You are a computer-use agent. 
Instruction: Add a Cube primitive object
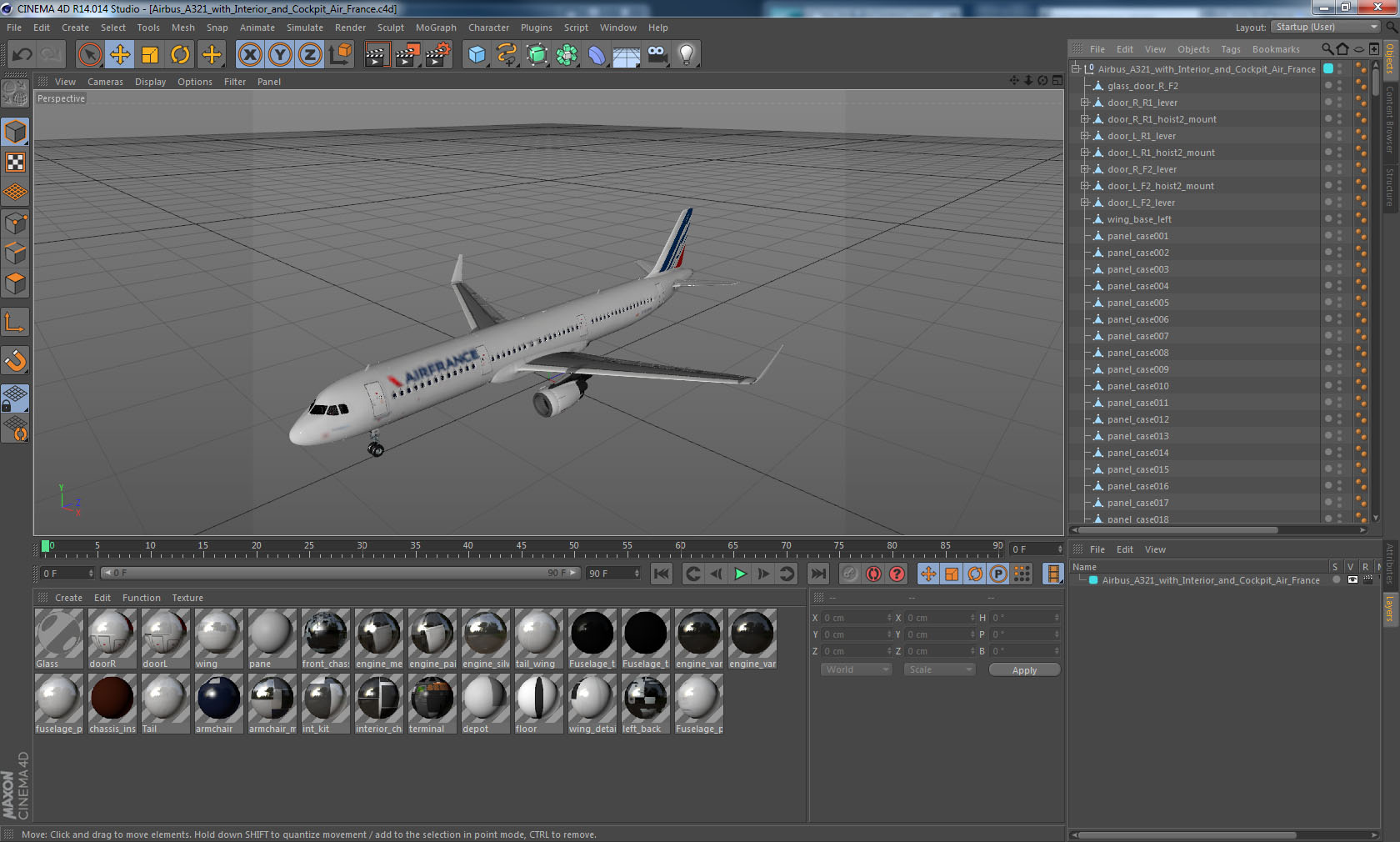(477, 55)
